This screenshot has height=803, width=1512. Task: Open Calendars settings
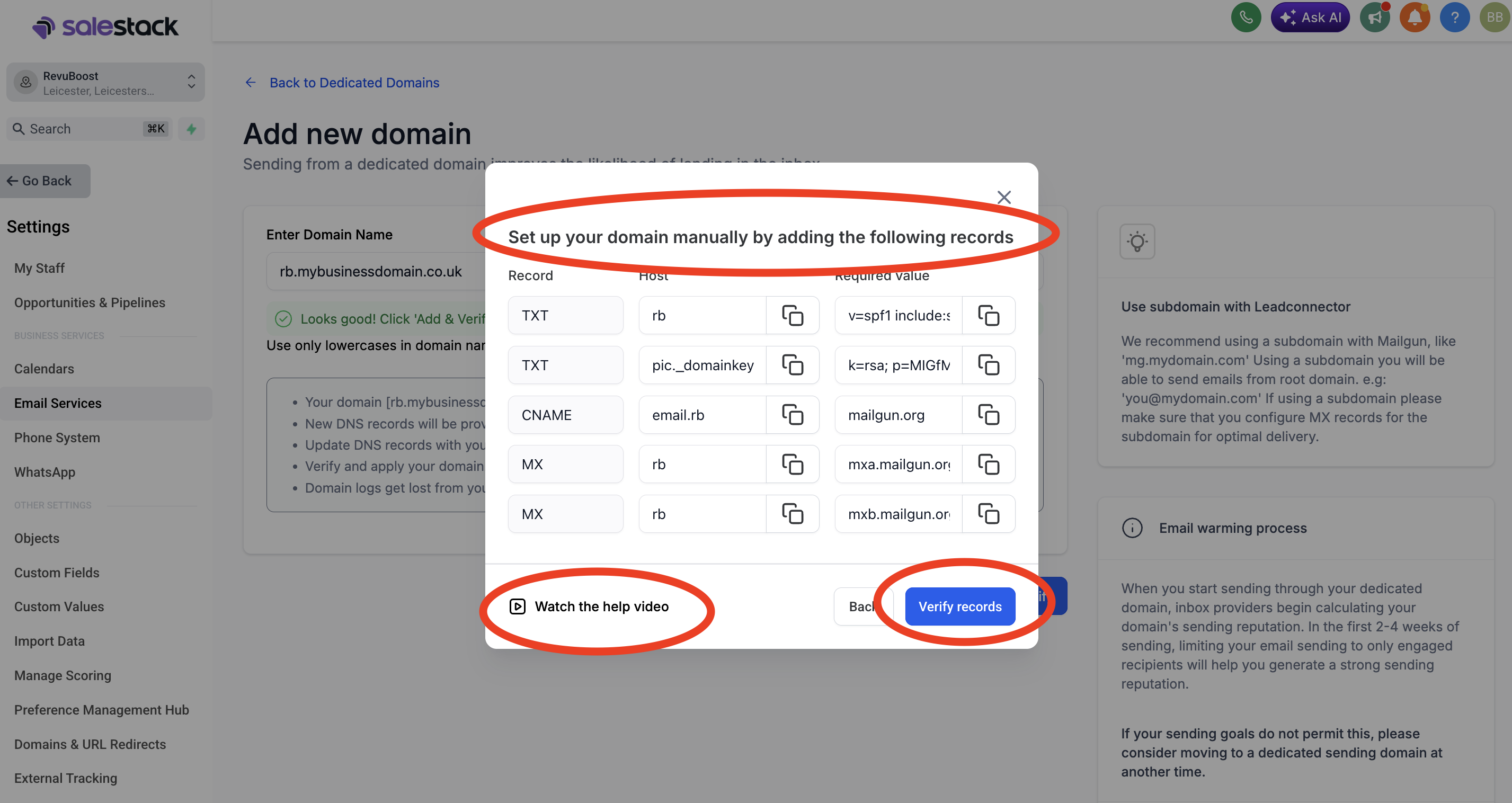pos(44,369)
